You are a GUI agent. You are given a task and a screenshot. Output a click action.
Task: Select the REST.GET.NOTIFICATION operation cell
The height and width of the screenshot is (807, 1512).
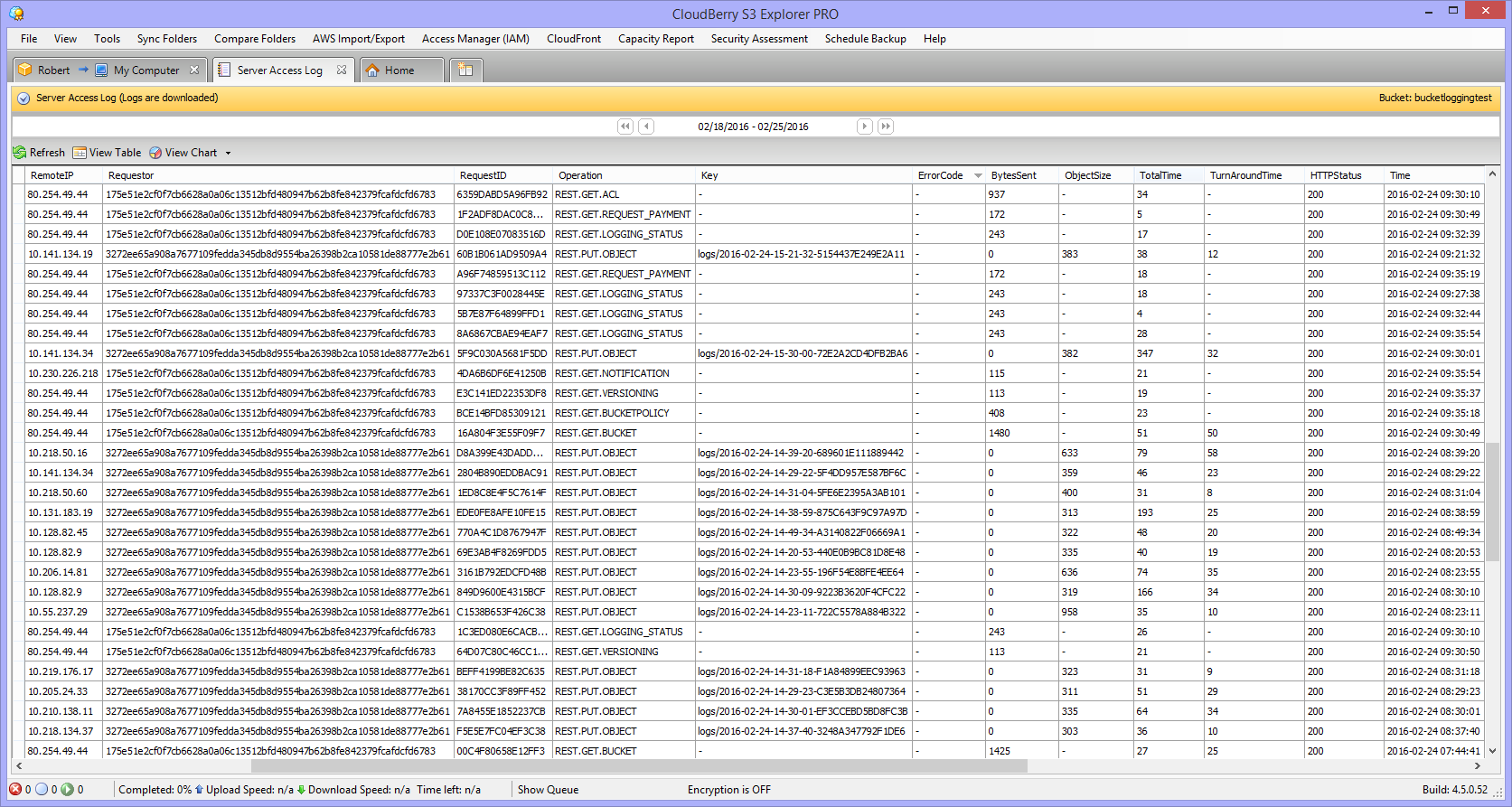click(624, 373)
